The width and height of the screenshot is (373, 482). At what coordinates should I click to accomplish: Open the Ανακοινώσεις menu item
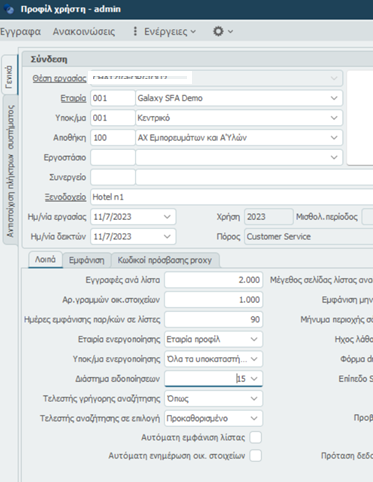(x=84, y=32)
